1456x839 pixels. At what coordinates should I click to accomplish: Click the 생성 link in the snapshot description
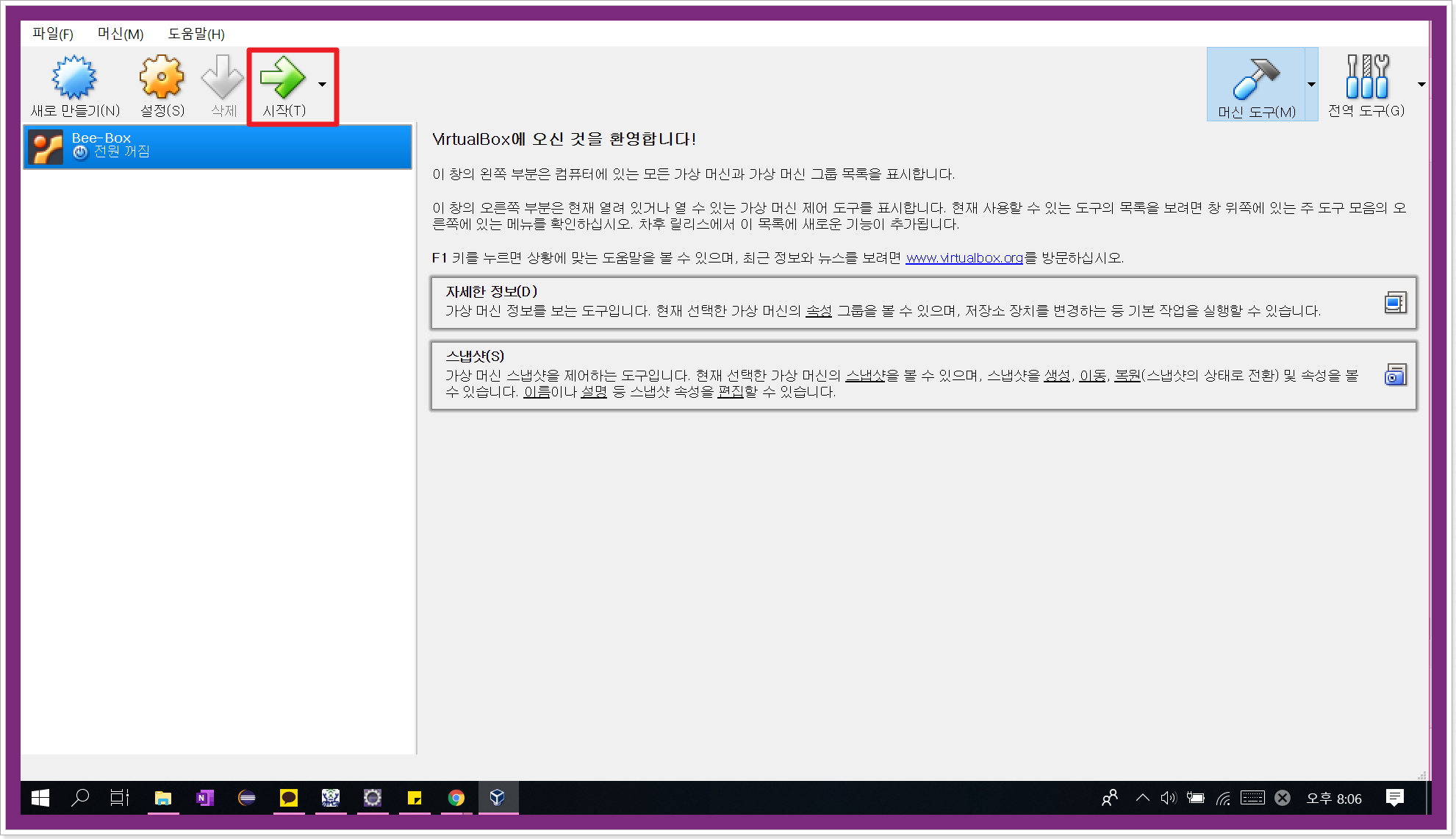[1057, 376]
